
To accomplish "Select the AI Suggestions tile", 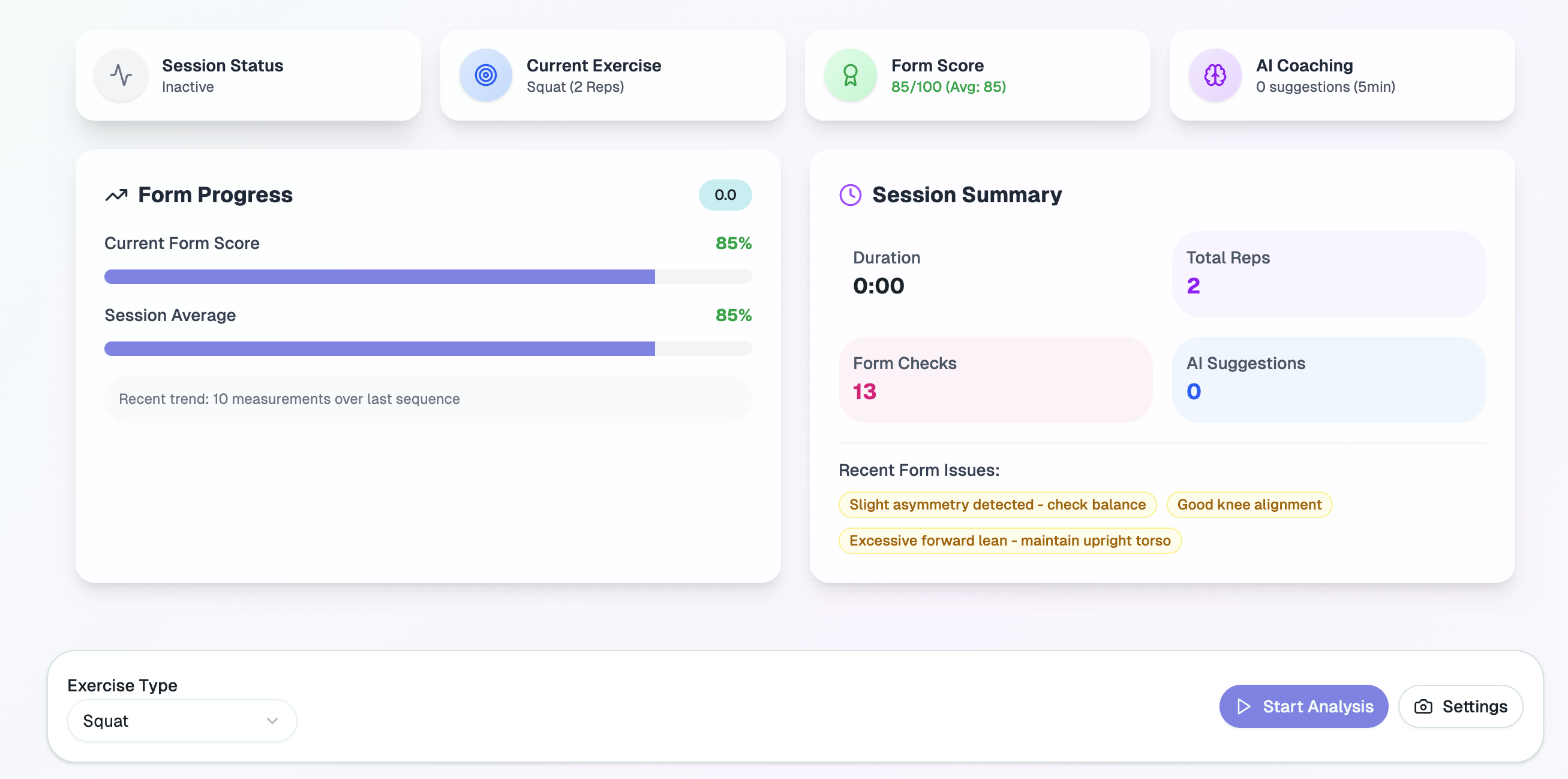I will coord(1328,379).
